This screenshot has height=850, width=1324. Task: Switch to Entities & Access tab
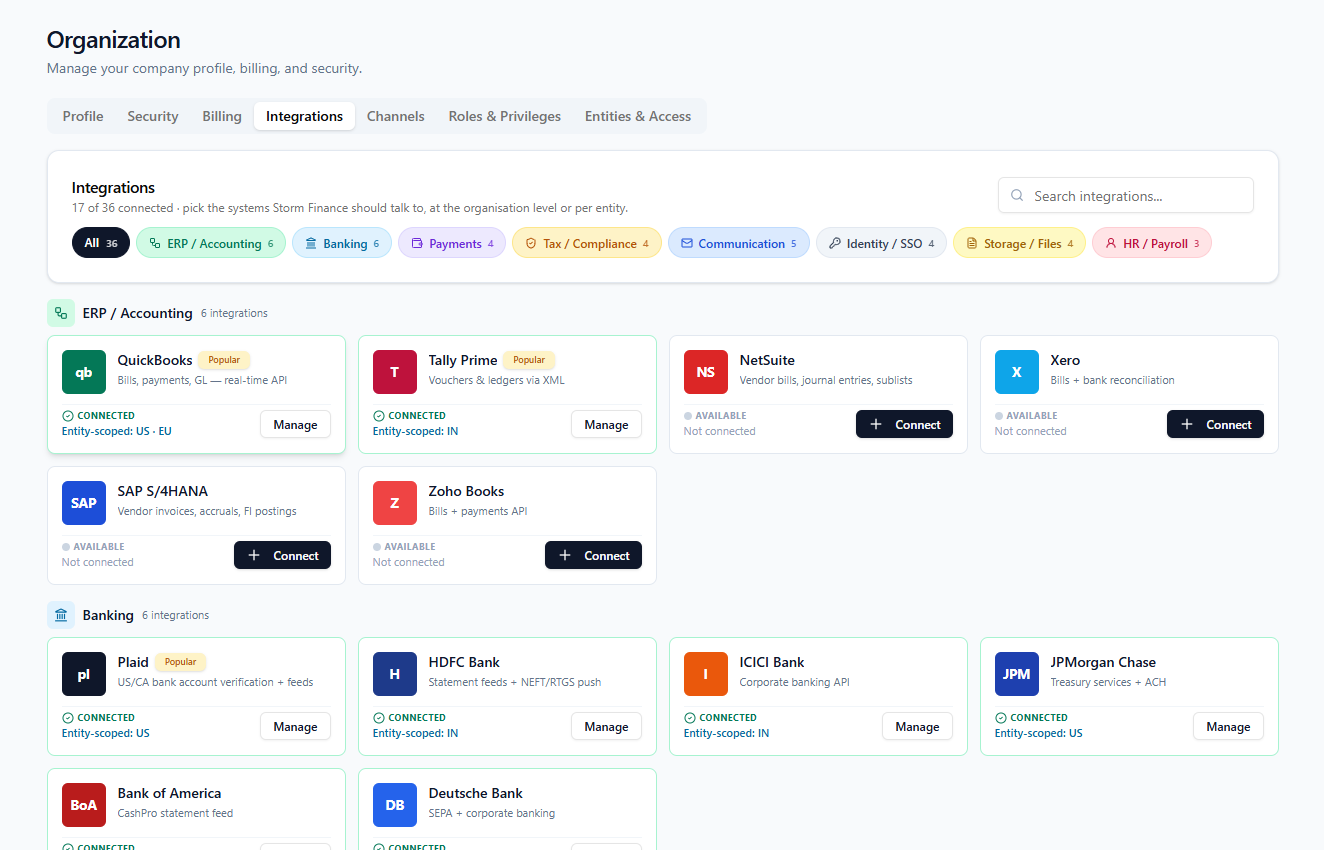(x=638, y=116)
